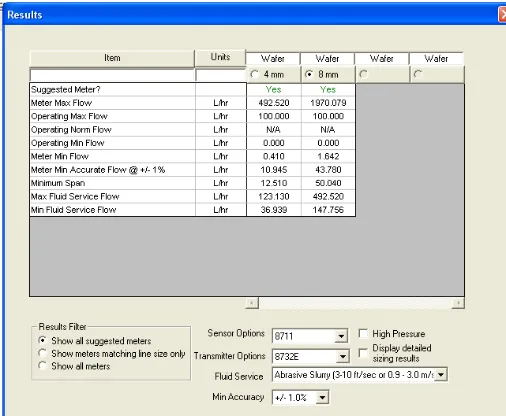Click the empty input field below Item header
506x416 pixels.
[x=112, y=75]
